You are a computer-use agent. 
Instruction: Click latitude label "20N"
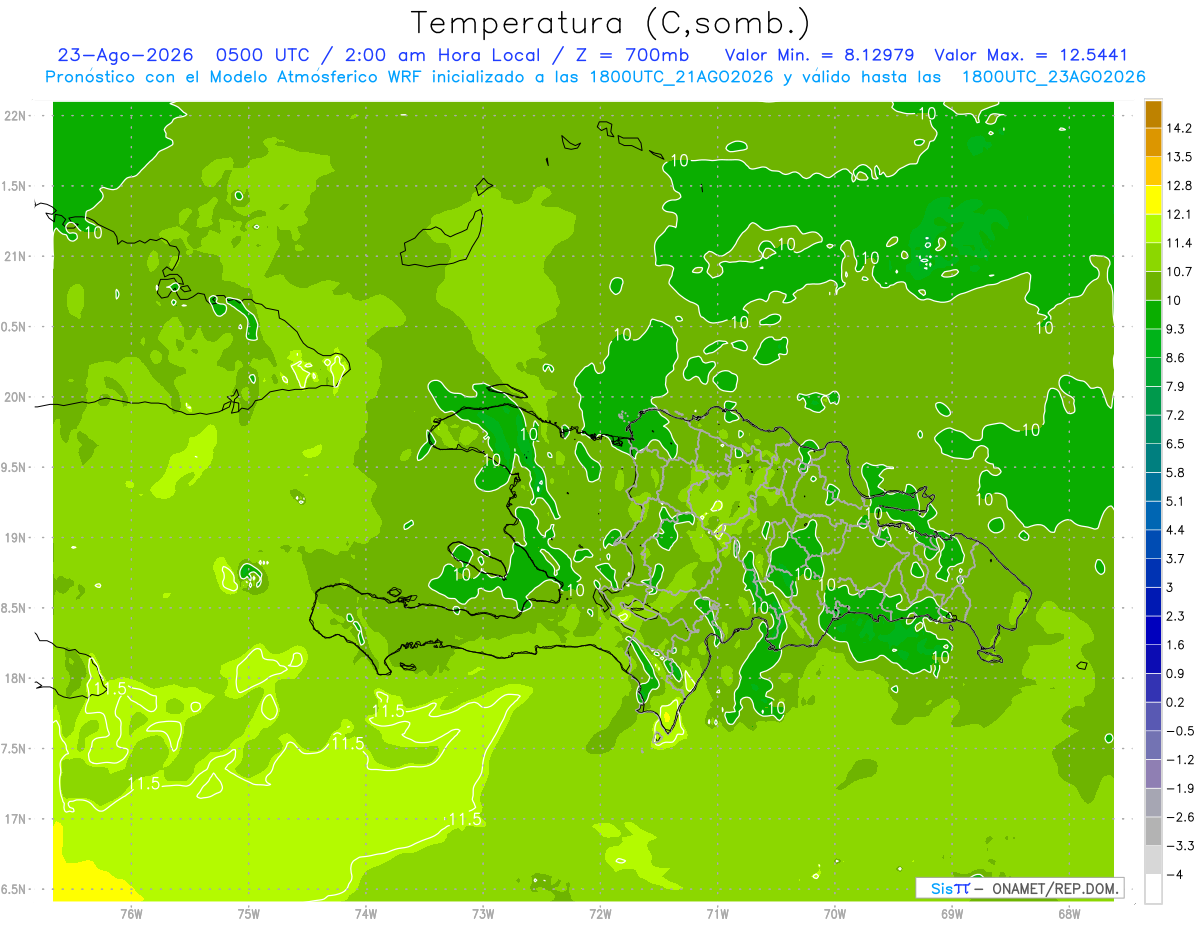click(15, 397)
